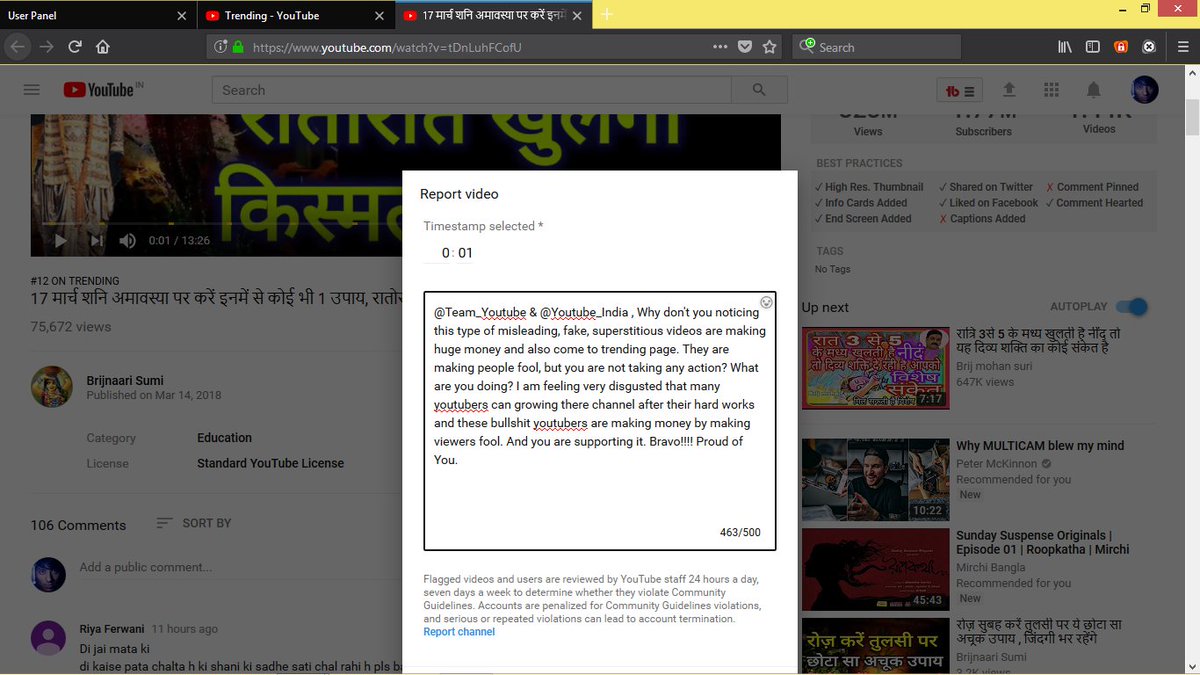Click the YouTube search input field
The image size is (1200, 675).
(472, 90)
